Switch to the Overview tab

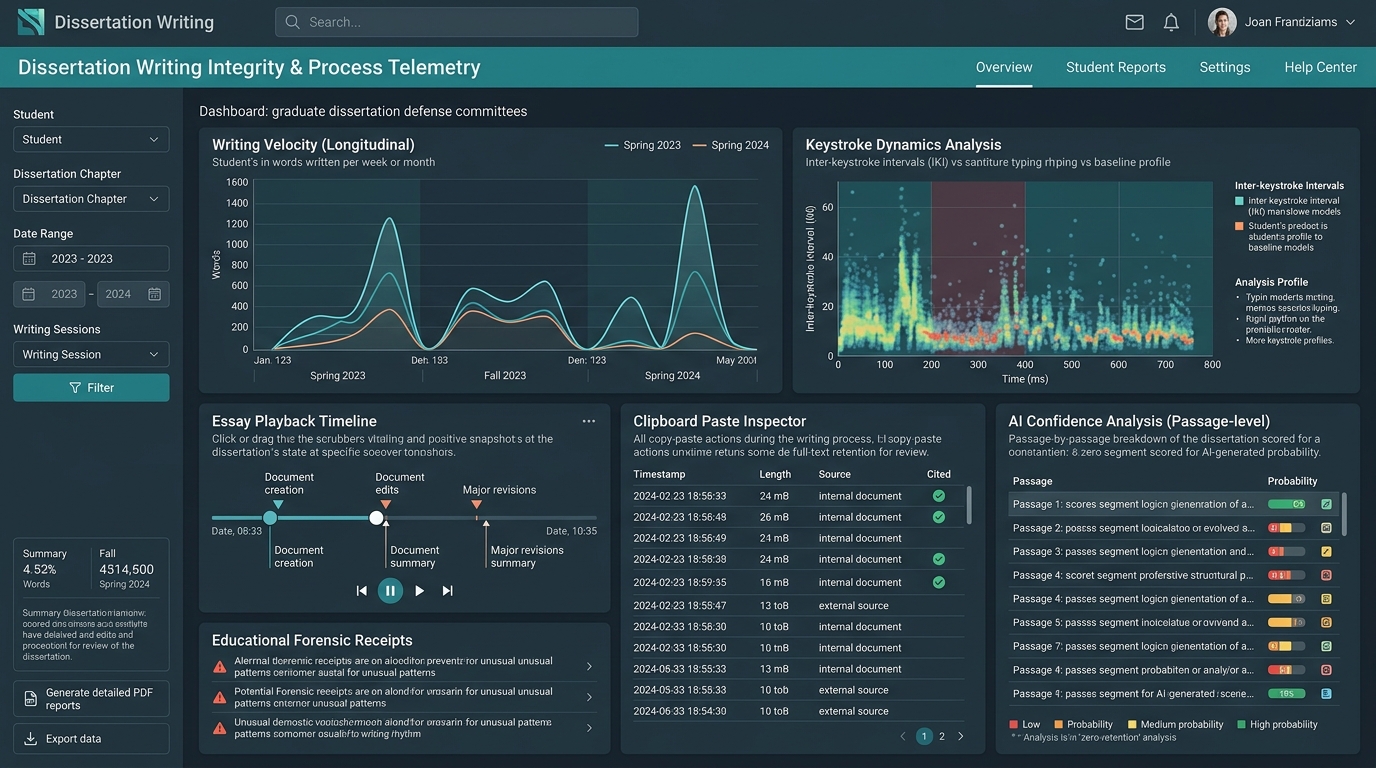pyautogui.click(x=1004, y=67)
